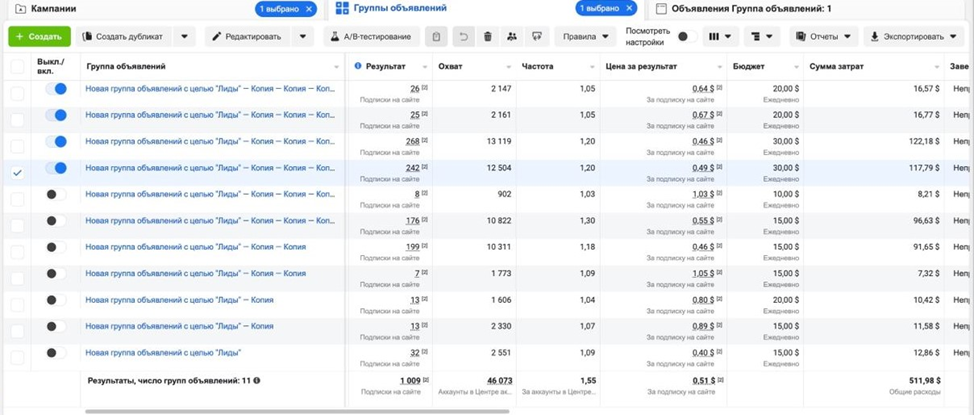This screenshot has width=974, height=415.
Task: Click the 0,64 $ cost per result
Action: click(x=704, y=89)
